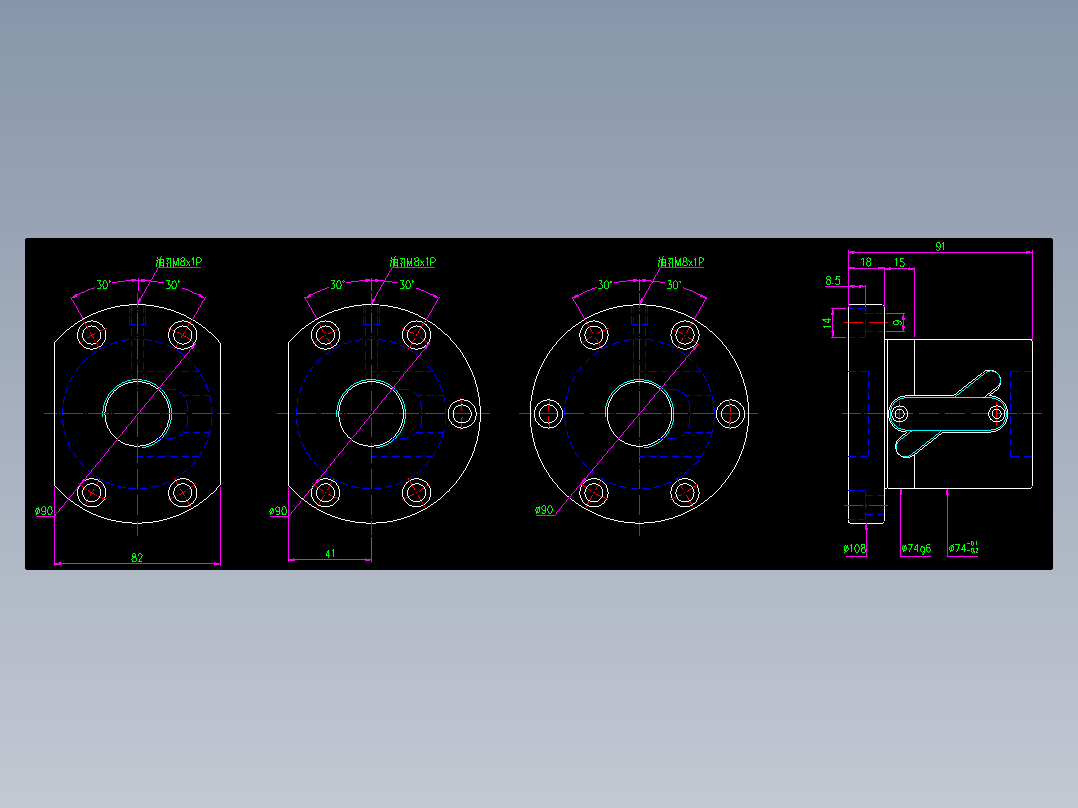Click the 18 dimension label on the side view
The height and width of the screenshot is (808, 1078).
866,263
